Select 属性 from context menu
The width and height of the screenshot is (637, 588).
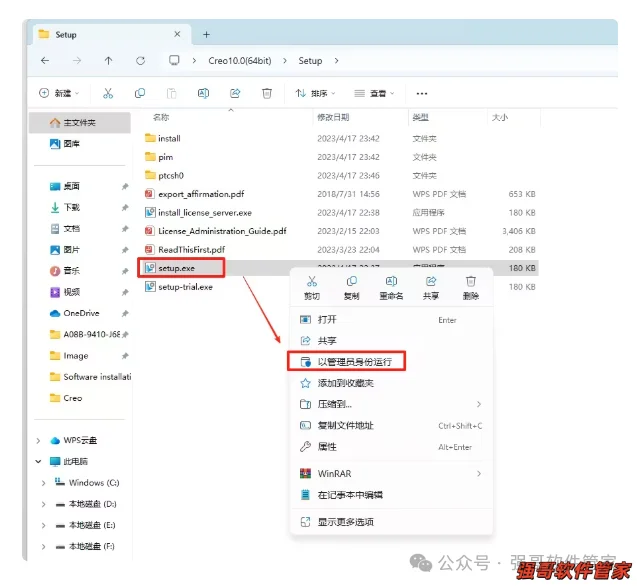391,447
